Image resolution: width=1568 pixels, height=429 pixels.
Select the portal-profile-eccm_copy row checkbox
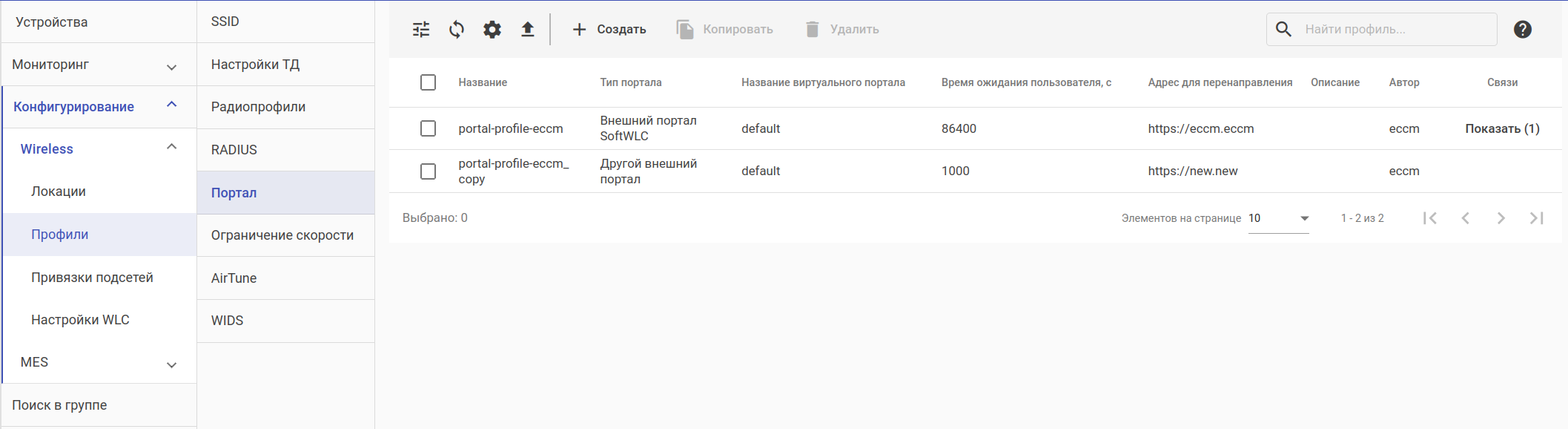pyautogui.click(x=428, y=171)
